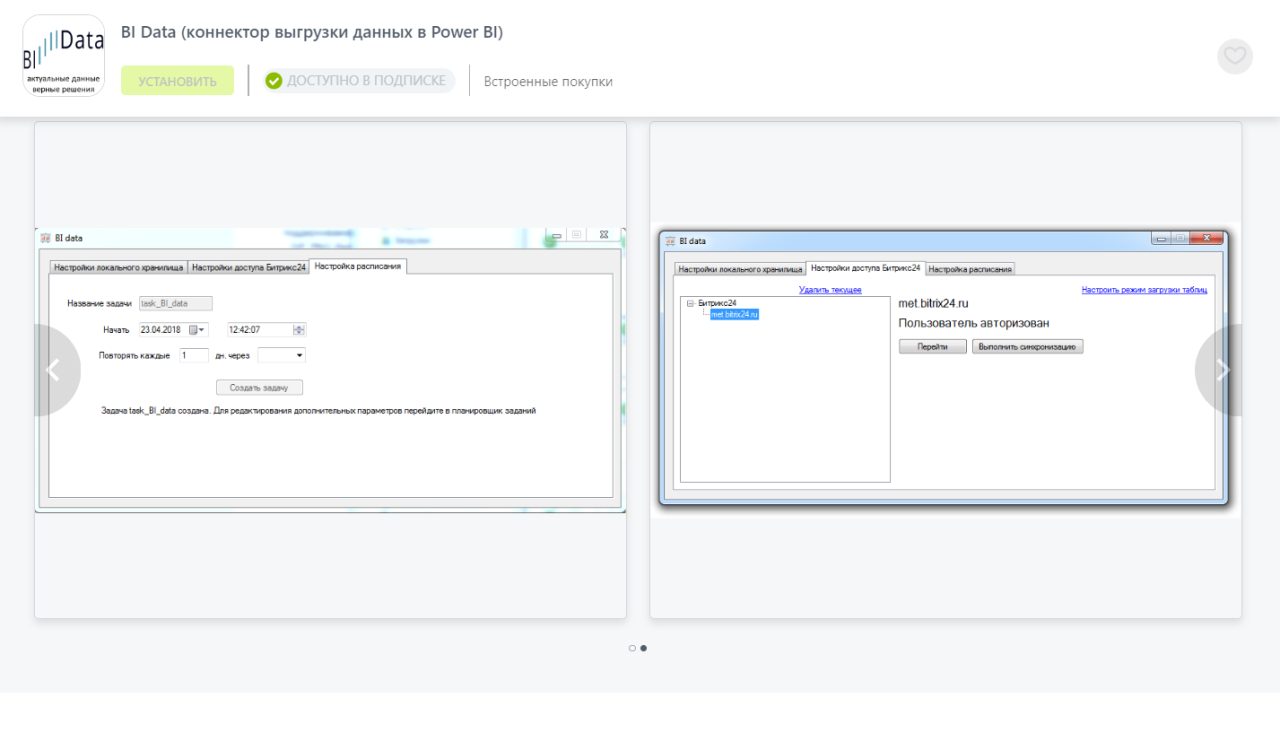Screen dimensions: 1280x733
Task: Select met.bitrix24.ru in the tree
Action: pyautogui.click(x=734, y=314)
